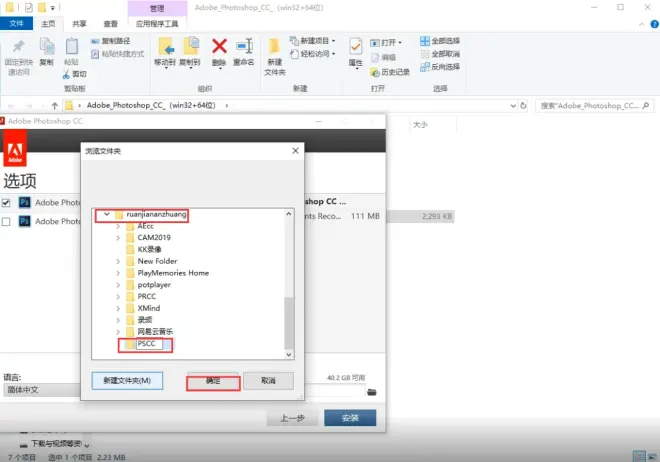Click PSCC folder name edit box
The image size is (660, 462).
pos(149,344)
